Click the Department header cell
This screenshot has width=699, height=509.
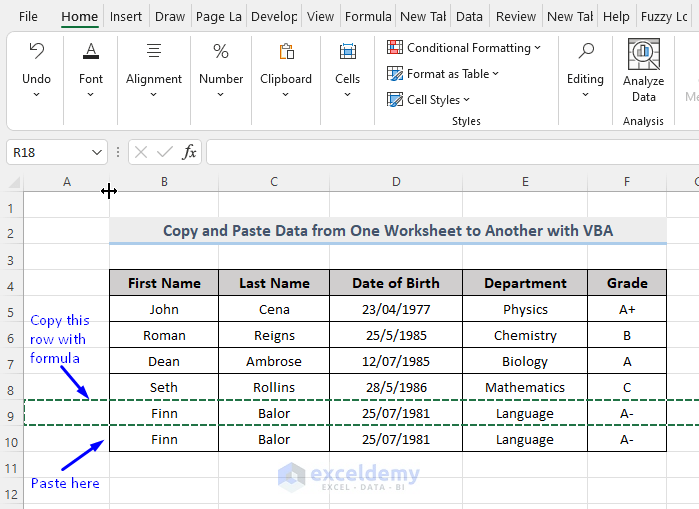point(525,283)
